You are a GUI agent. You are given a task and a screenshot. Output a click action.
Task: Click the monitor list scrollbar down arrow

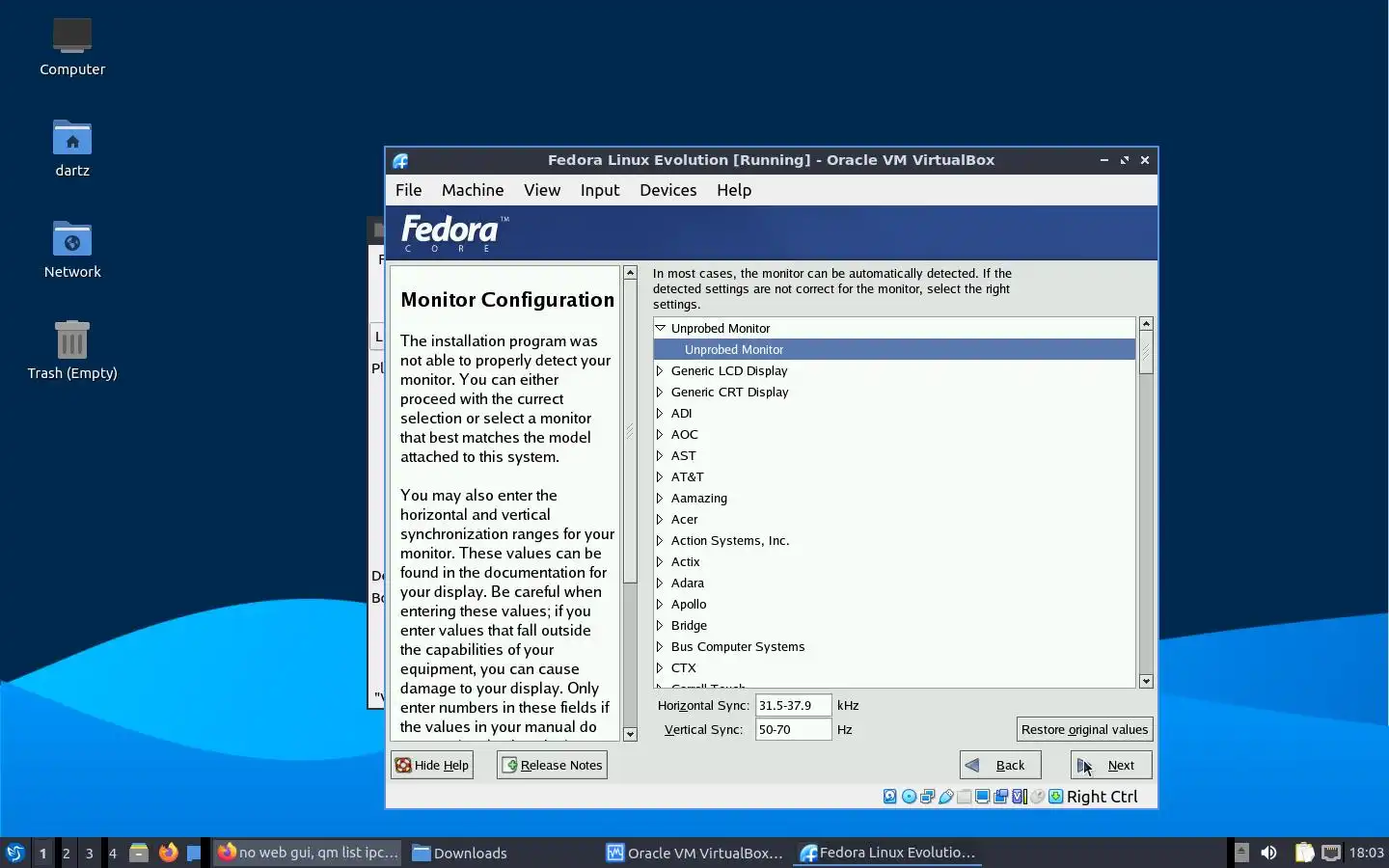[x=1146, y=681]
